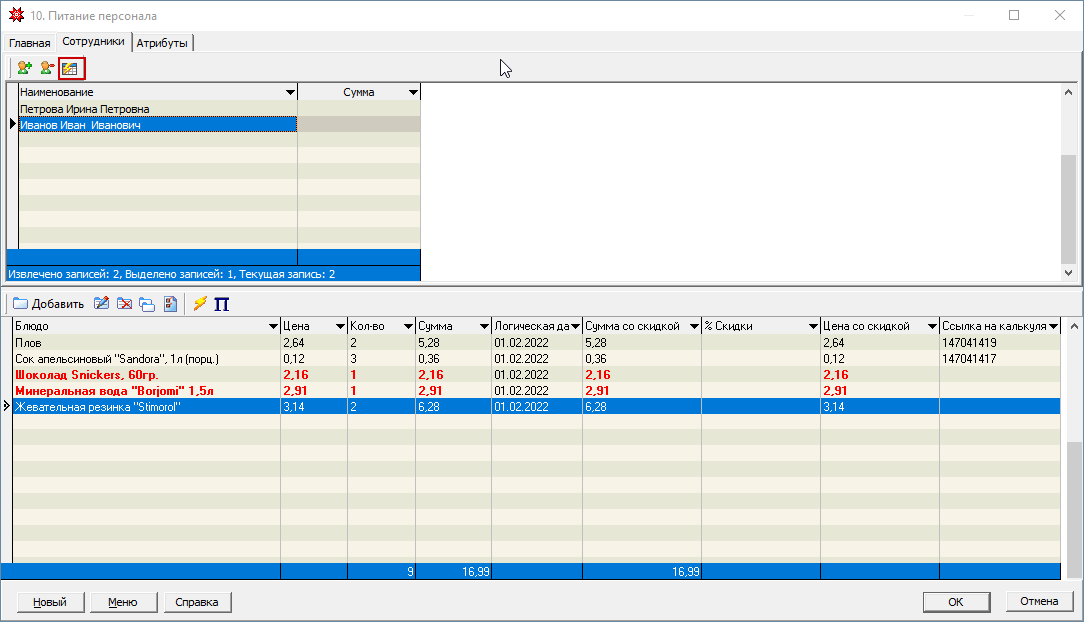Click the highlighted lightning table icon
Viewport: 1084px width, 622px height.
coord(71,68)
